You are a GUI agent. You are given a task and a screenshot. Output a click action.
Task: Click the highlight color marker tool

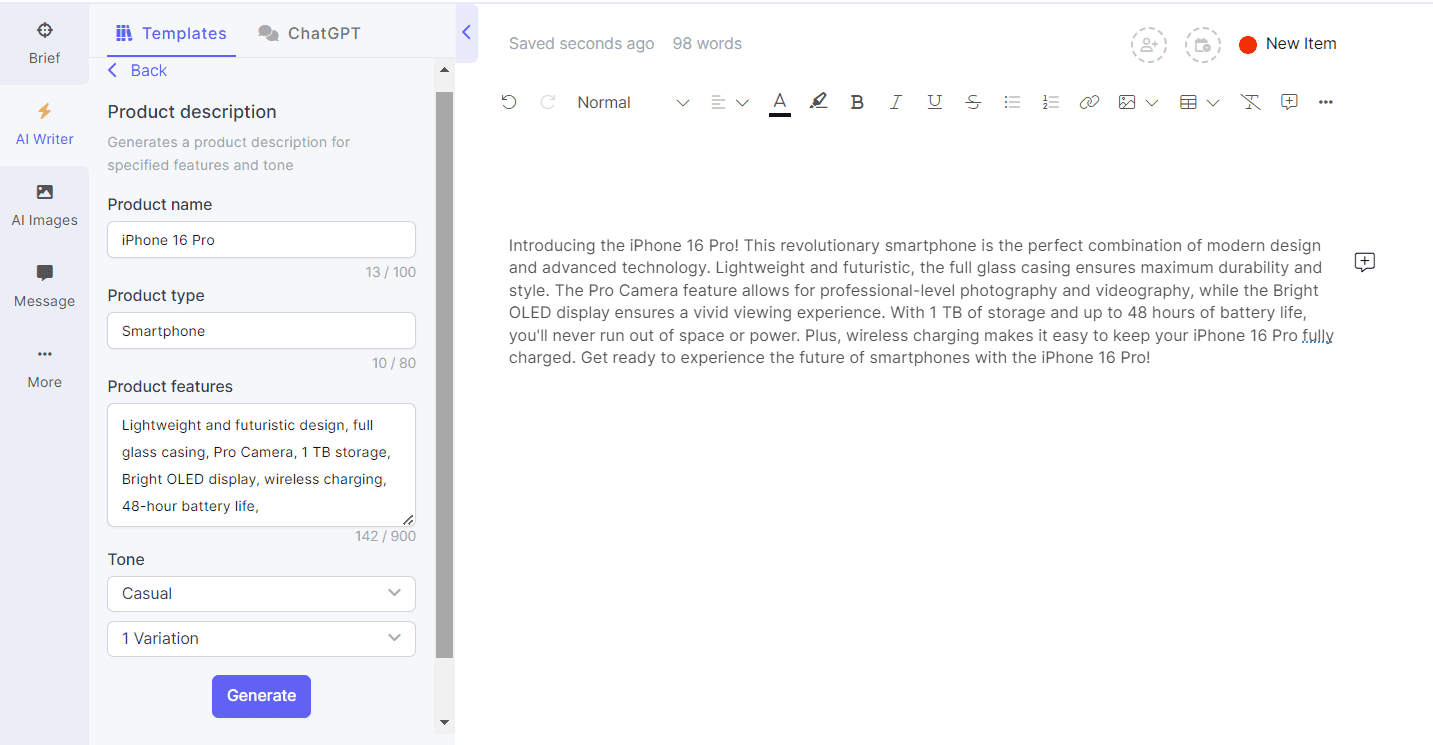818,101
